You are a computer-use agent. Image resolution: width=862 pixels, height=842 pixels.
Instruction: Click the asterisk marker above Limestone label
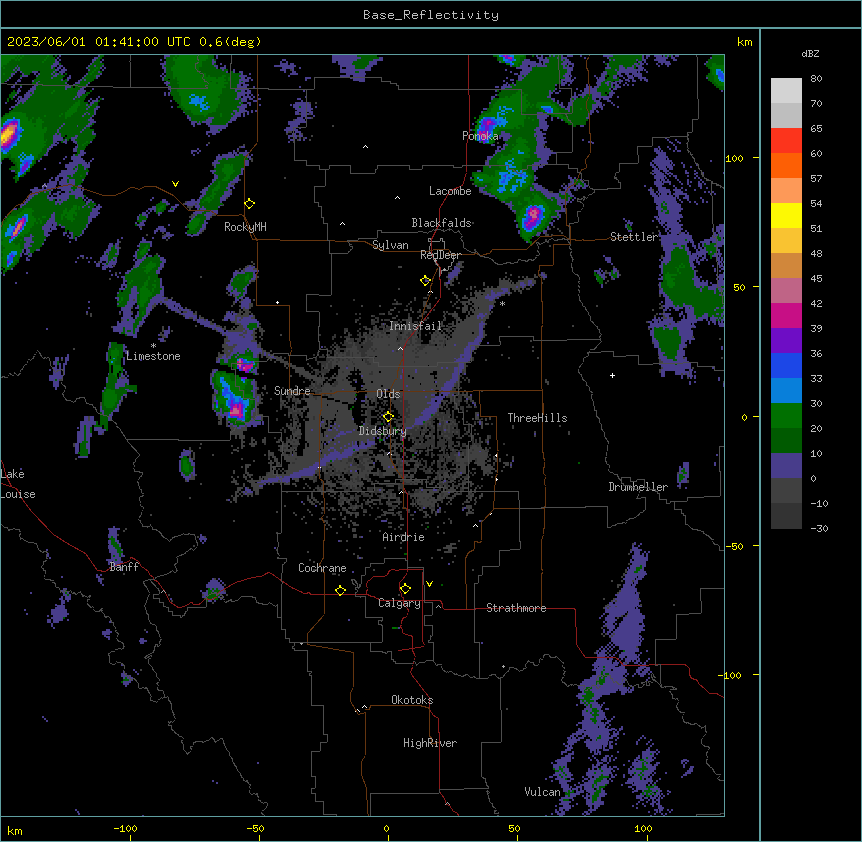coord(153,346)
